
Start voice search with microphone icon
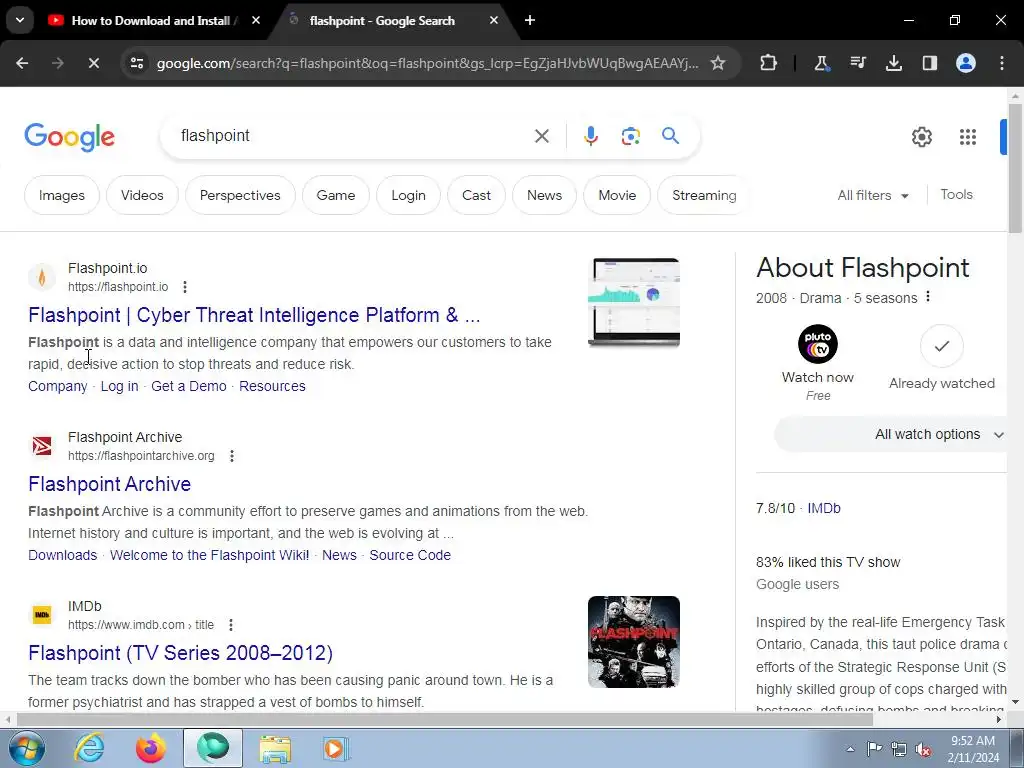click(590, 136)
